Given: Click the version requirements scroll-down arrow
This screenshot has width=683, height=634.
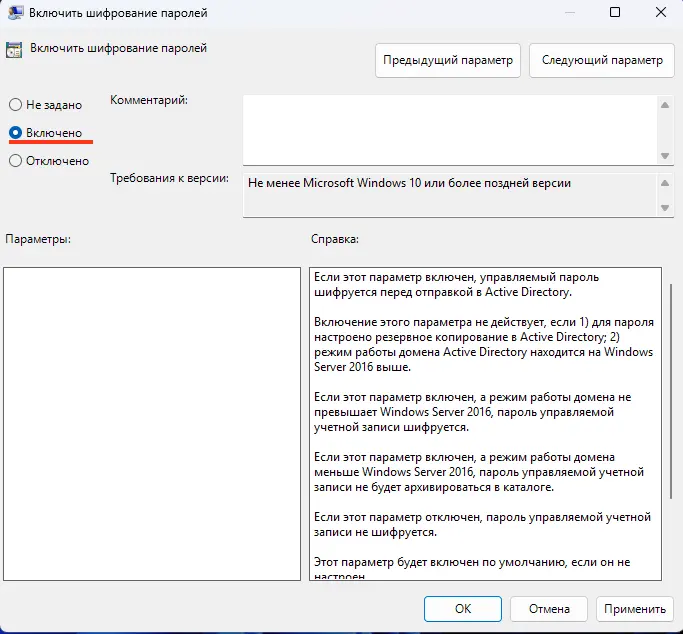Looking at the screenshot, I should tap(665, 208).
